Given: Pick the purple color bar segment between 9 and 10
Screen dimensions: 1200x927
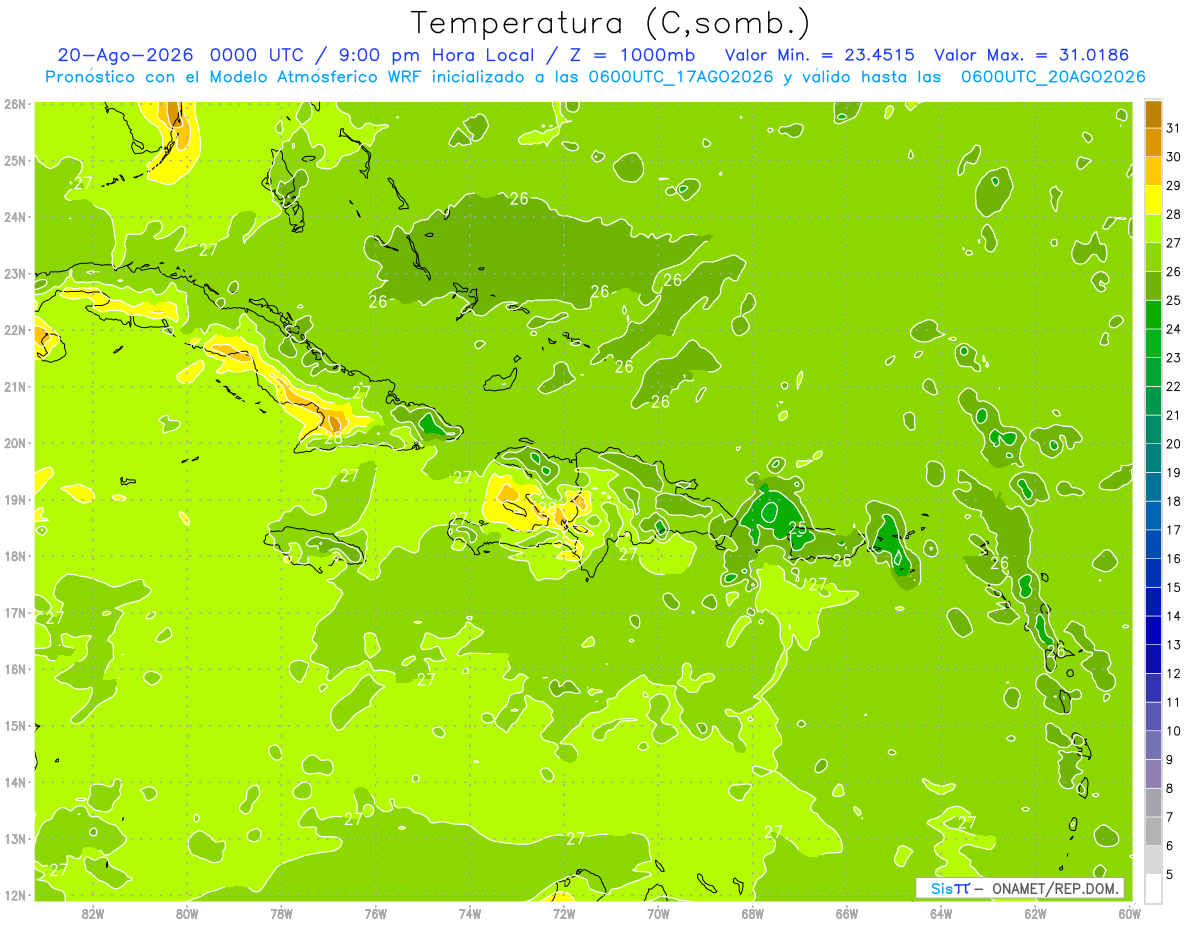Looking at the screenshot, I should click(x=1153, y=745).
